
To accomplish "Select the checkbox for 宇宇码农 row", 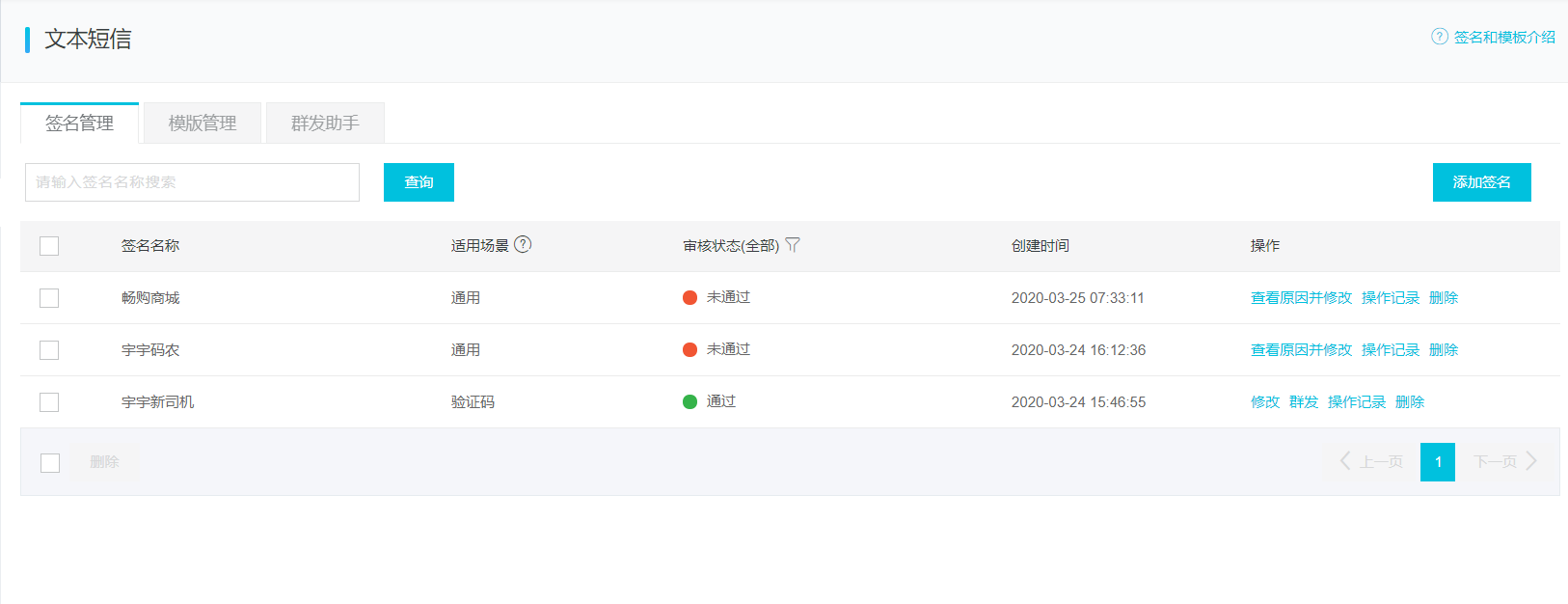I will pos(49,350).
